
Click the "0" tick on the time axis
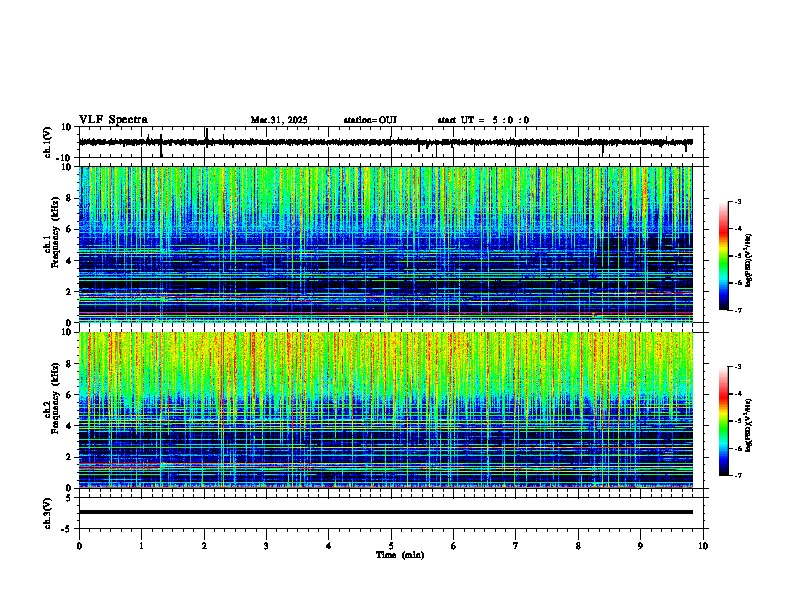tap(79, 546)
